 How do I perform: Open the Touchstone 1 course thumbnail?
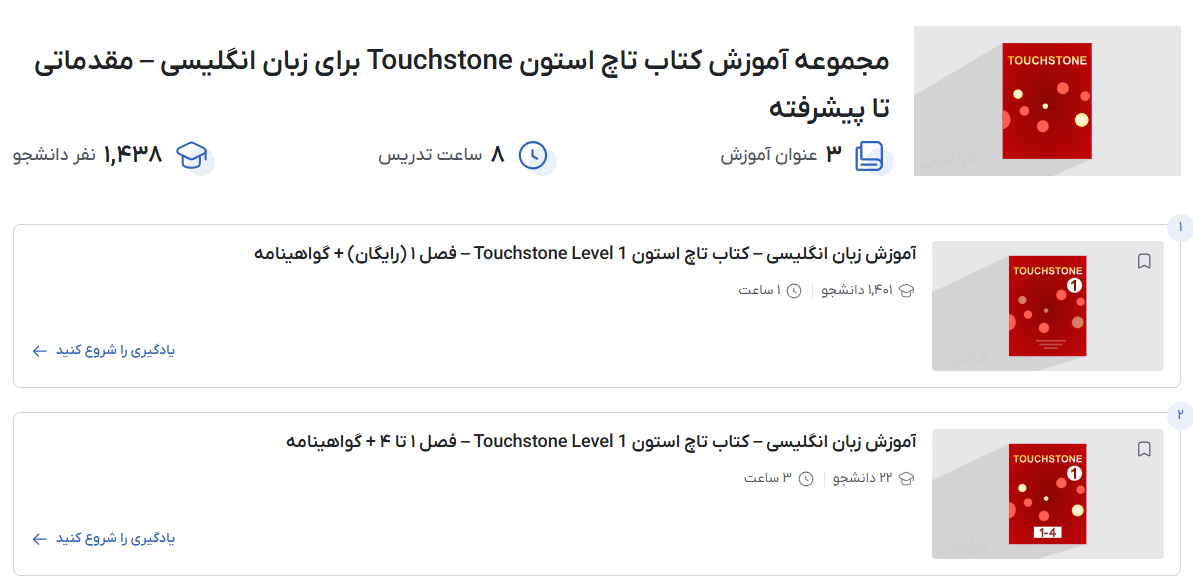pyautogui.click(x=1047, y=306)
